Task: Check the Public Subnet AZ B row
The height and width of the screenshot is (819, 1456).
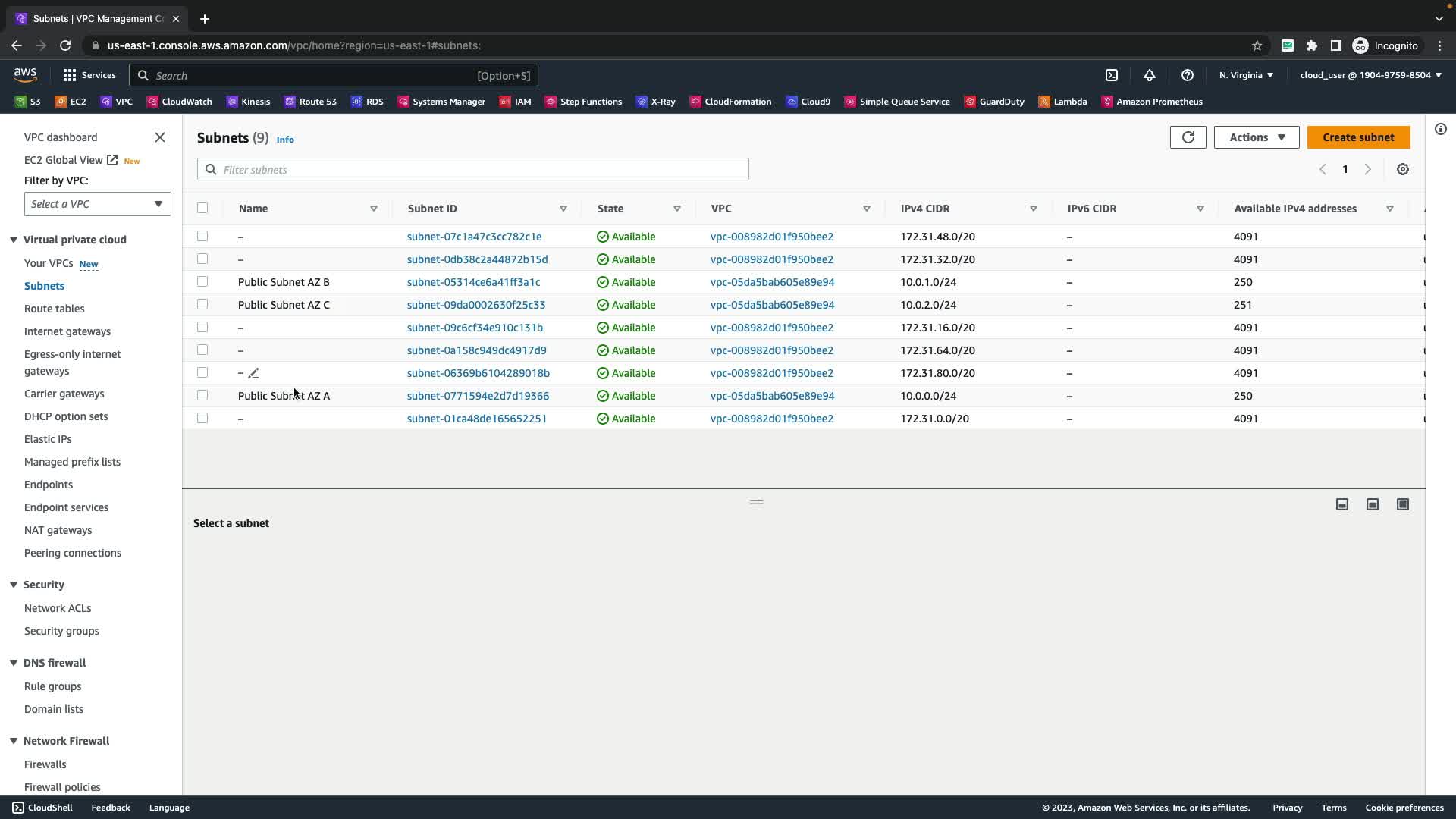Action: coord(202,281)
